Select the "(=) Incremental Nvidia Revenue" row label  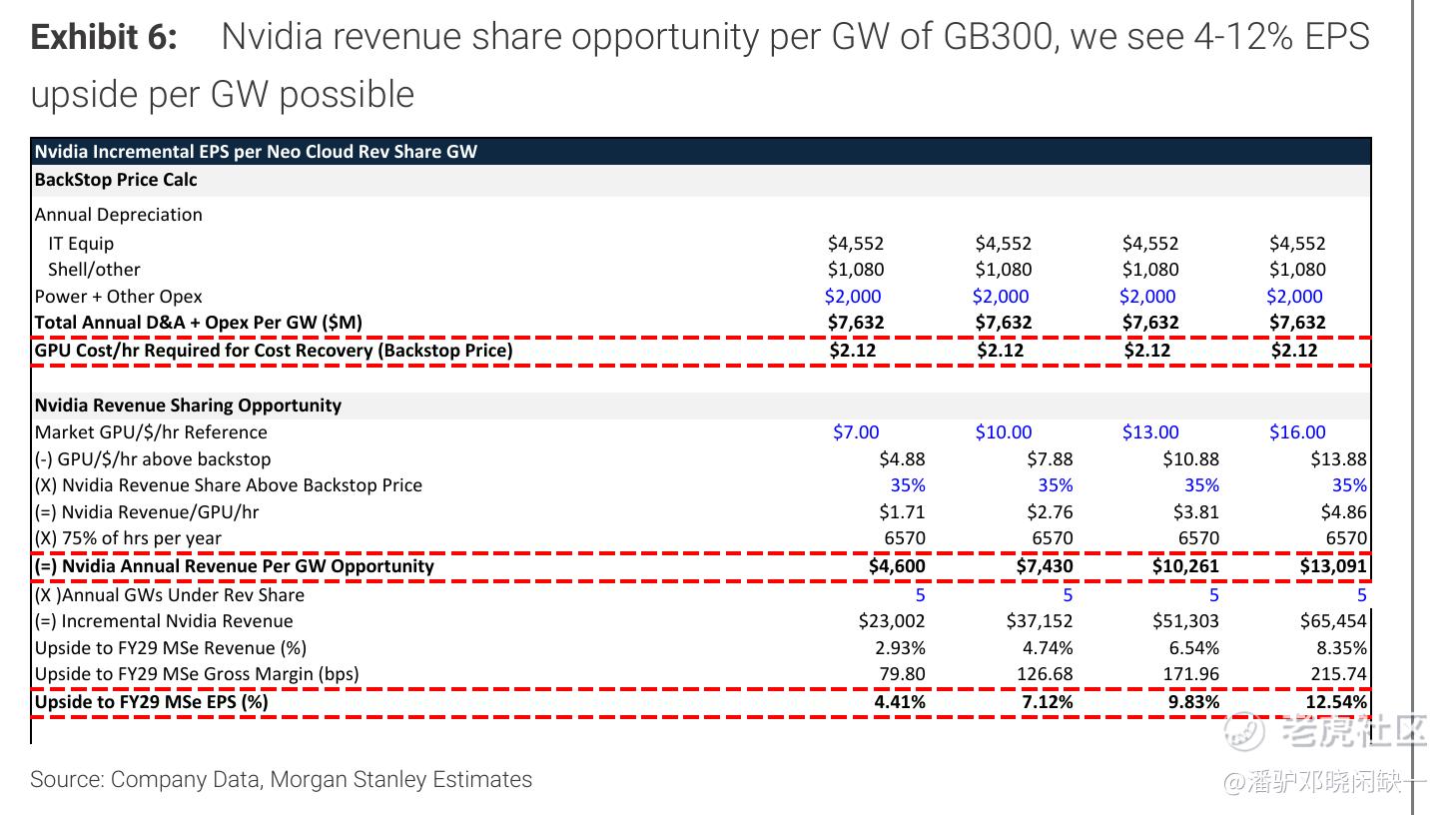coord(164,621)
